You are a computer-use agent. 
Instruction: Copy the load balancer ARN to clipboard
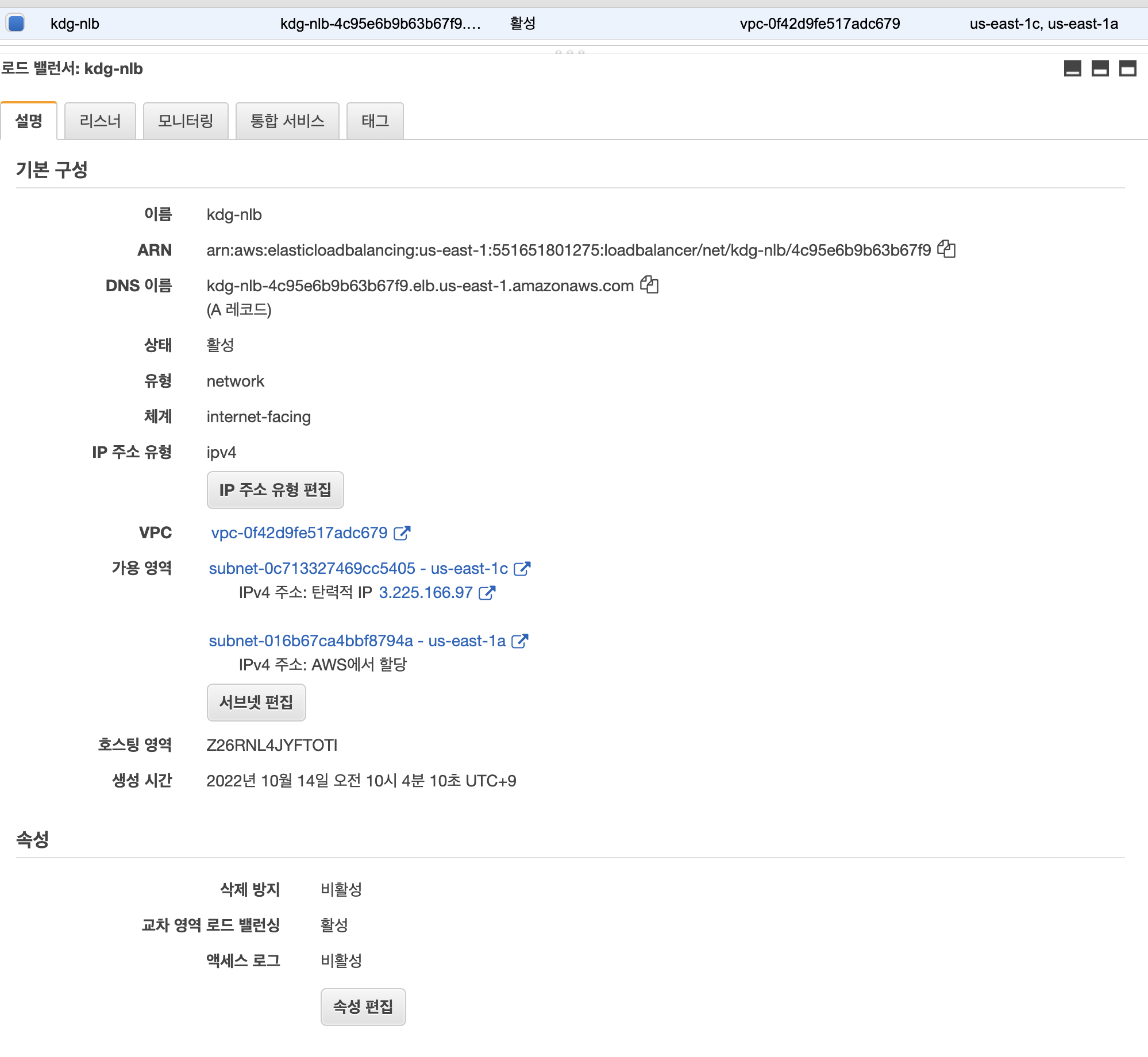(x=946, y=249)
